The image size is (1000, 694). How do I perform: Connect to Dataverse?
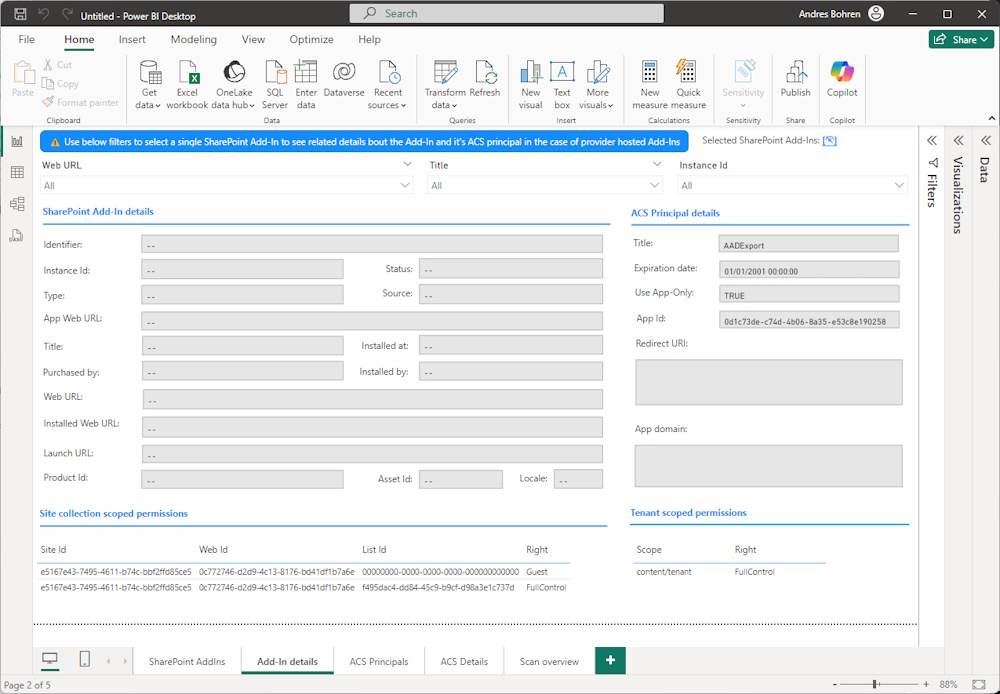[x=344, y=79]
